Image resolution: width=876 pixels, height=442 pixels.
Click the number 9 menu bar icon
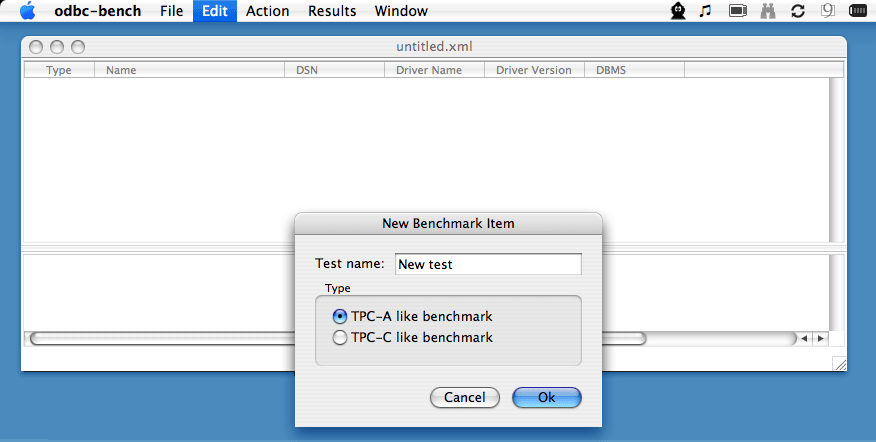tap(827, 11)
